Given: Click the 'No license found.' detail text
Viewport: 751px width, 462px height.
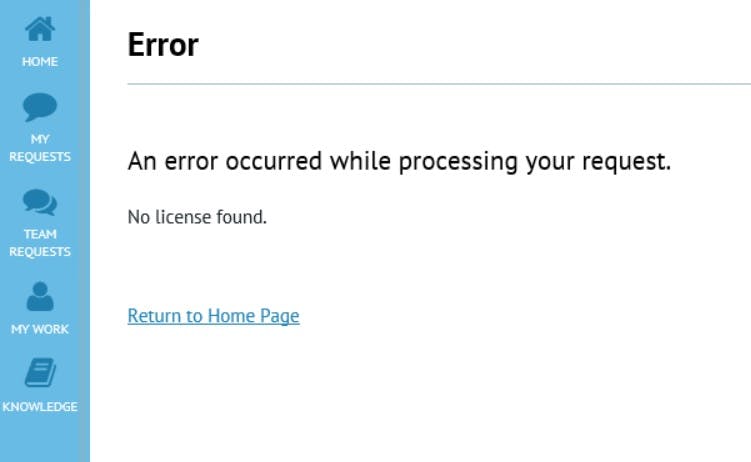Looking at the screenshot, I should click(197, 217).
